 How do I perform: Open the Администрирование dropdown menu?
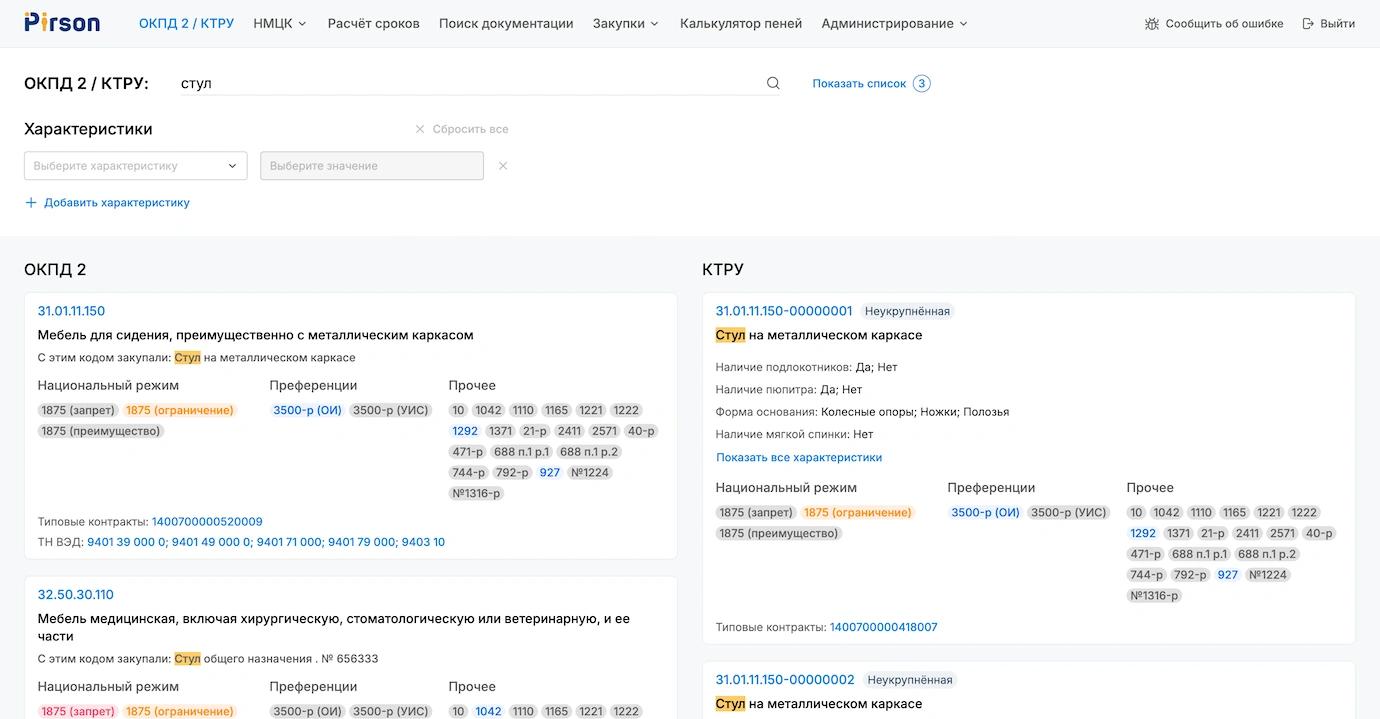click(x=894, y=24)
